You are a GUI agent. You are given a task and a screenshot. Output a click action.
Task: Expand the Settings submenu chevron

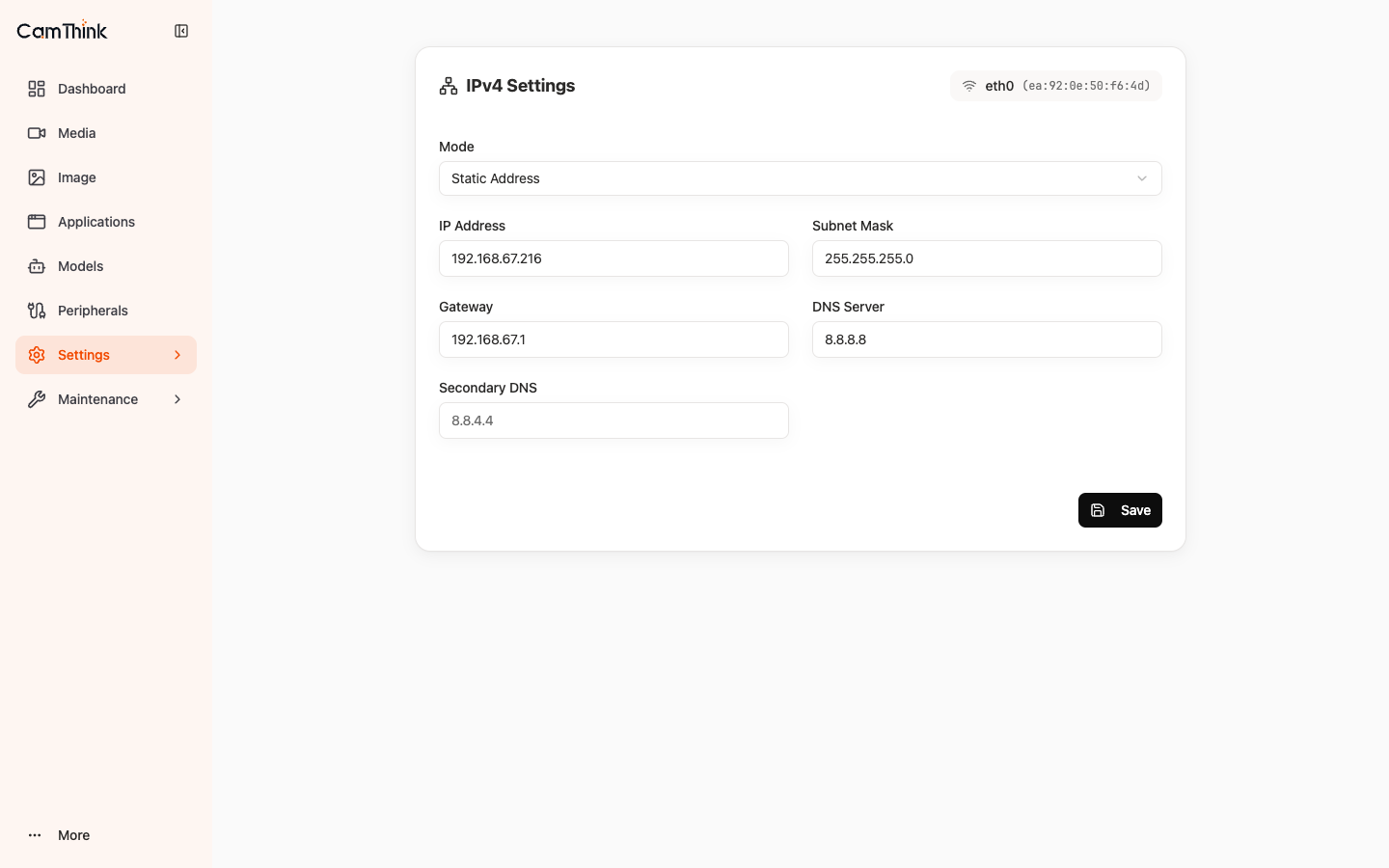(177, 355)
